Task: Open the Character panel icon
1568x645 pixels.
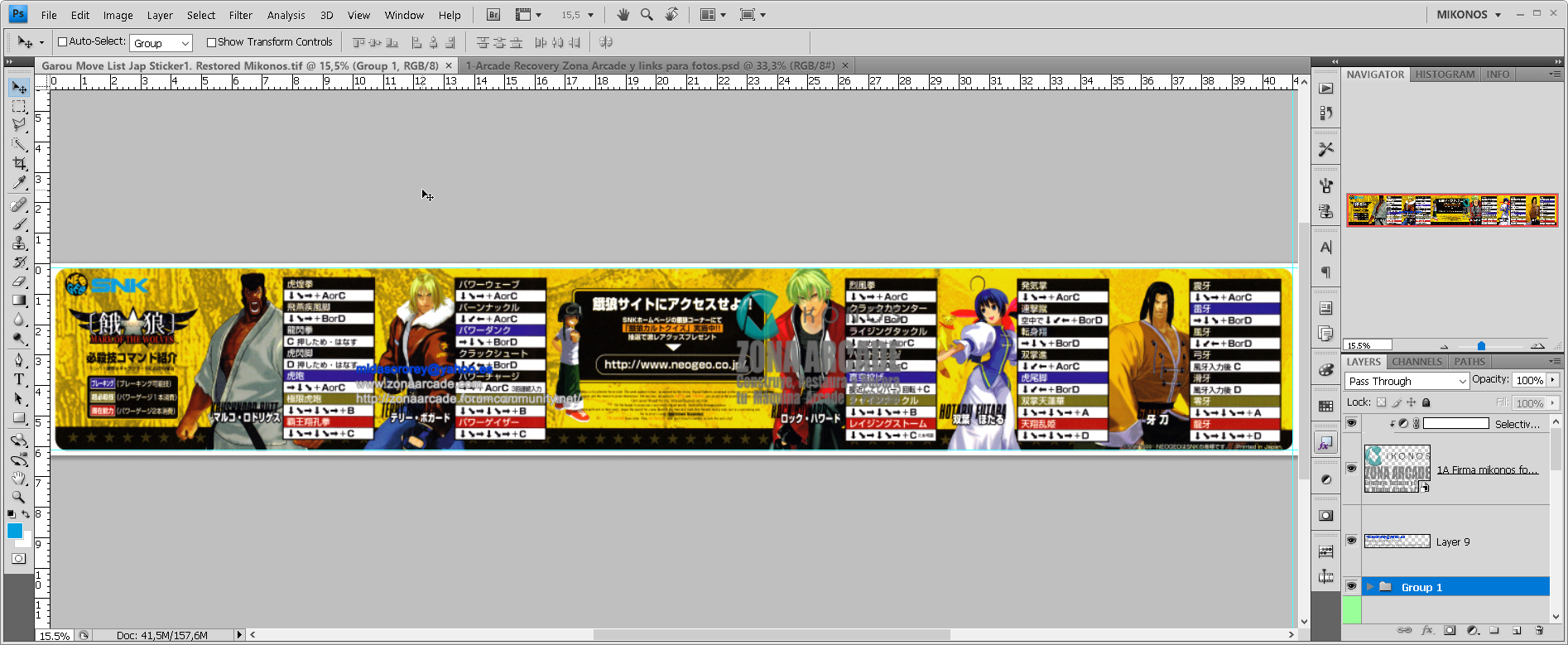Action: (x=1326, y=248)
